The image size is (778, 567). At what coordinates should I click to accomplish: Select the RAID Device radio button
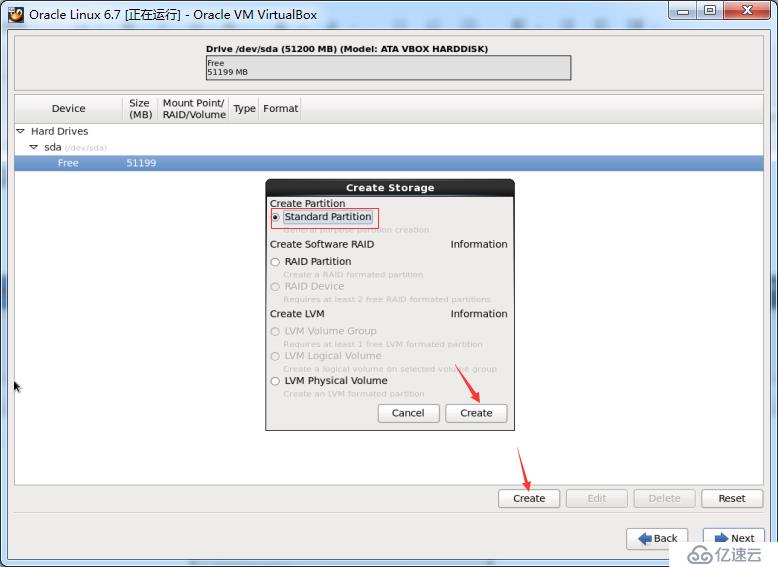pos(275,287)
